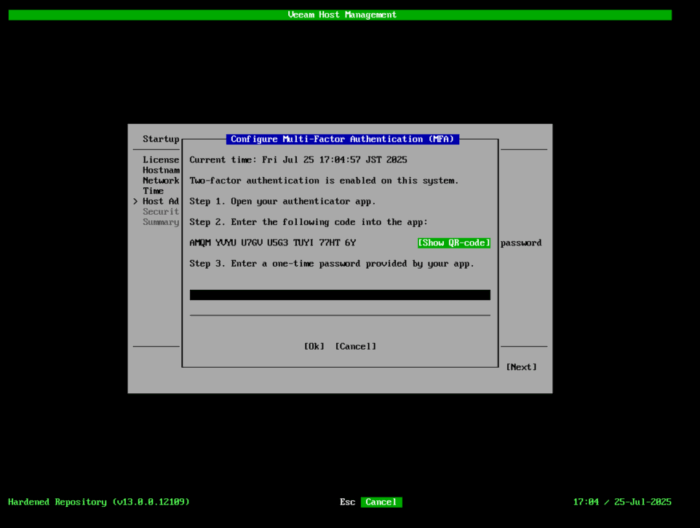Cancel the MFA configuration dialog
The image size is (700, 528).
[356, 346]
